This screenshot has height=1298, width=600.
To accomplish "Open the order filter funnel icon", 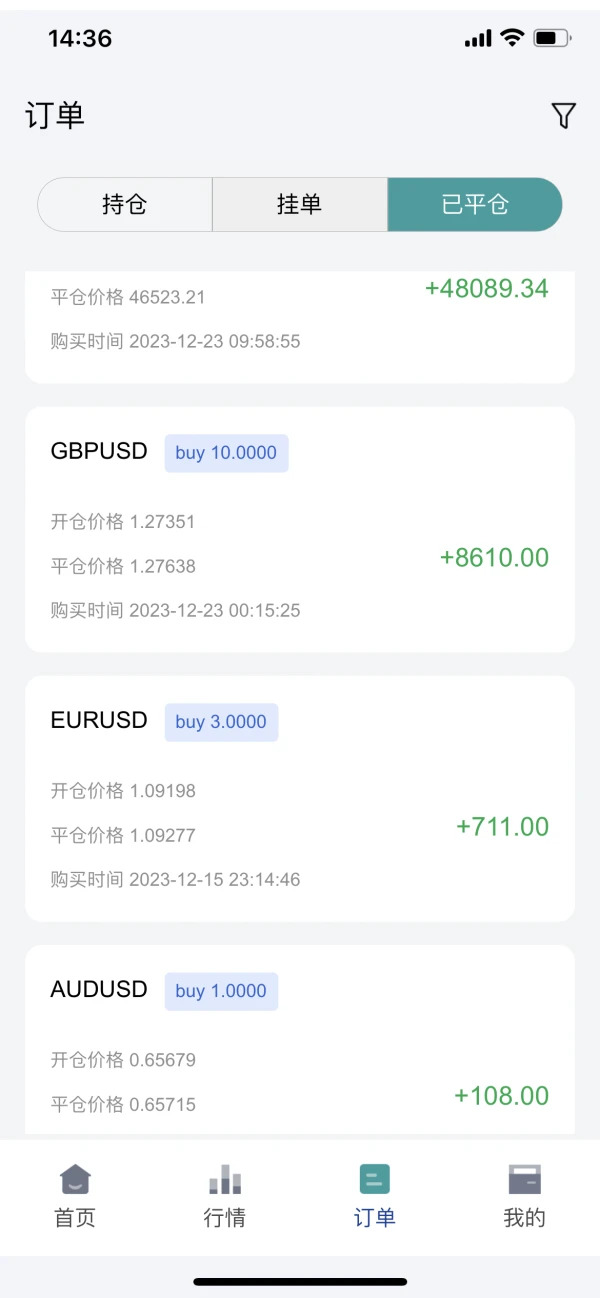I will point(564,116).
